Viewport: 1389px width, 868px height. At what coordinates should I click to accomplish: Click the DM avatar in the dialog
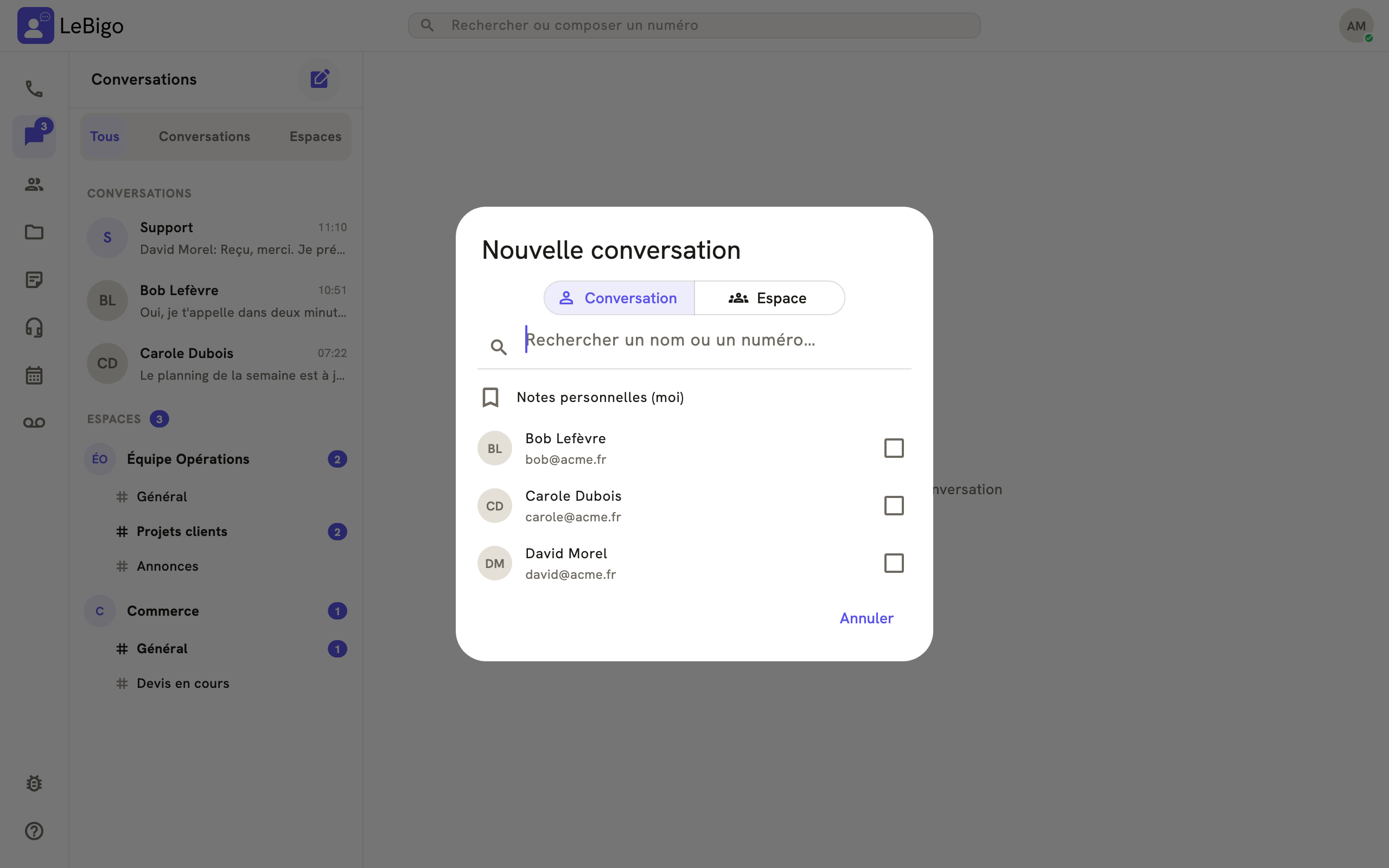(x=494, y=563)
